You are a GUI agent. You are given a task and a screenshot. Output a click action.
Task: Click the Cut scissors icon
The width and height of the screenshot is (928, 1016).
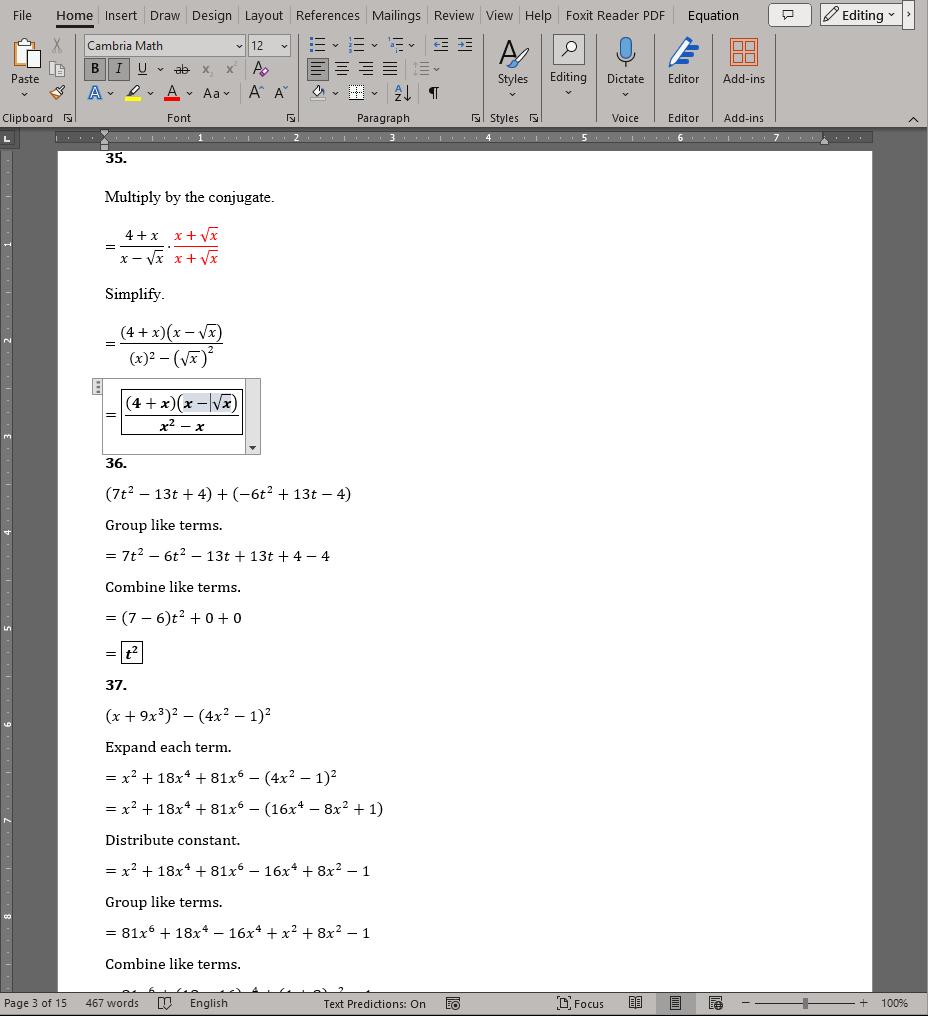click(x=57, y=45)
